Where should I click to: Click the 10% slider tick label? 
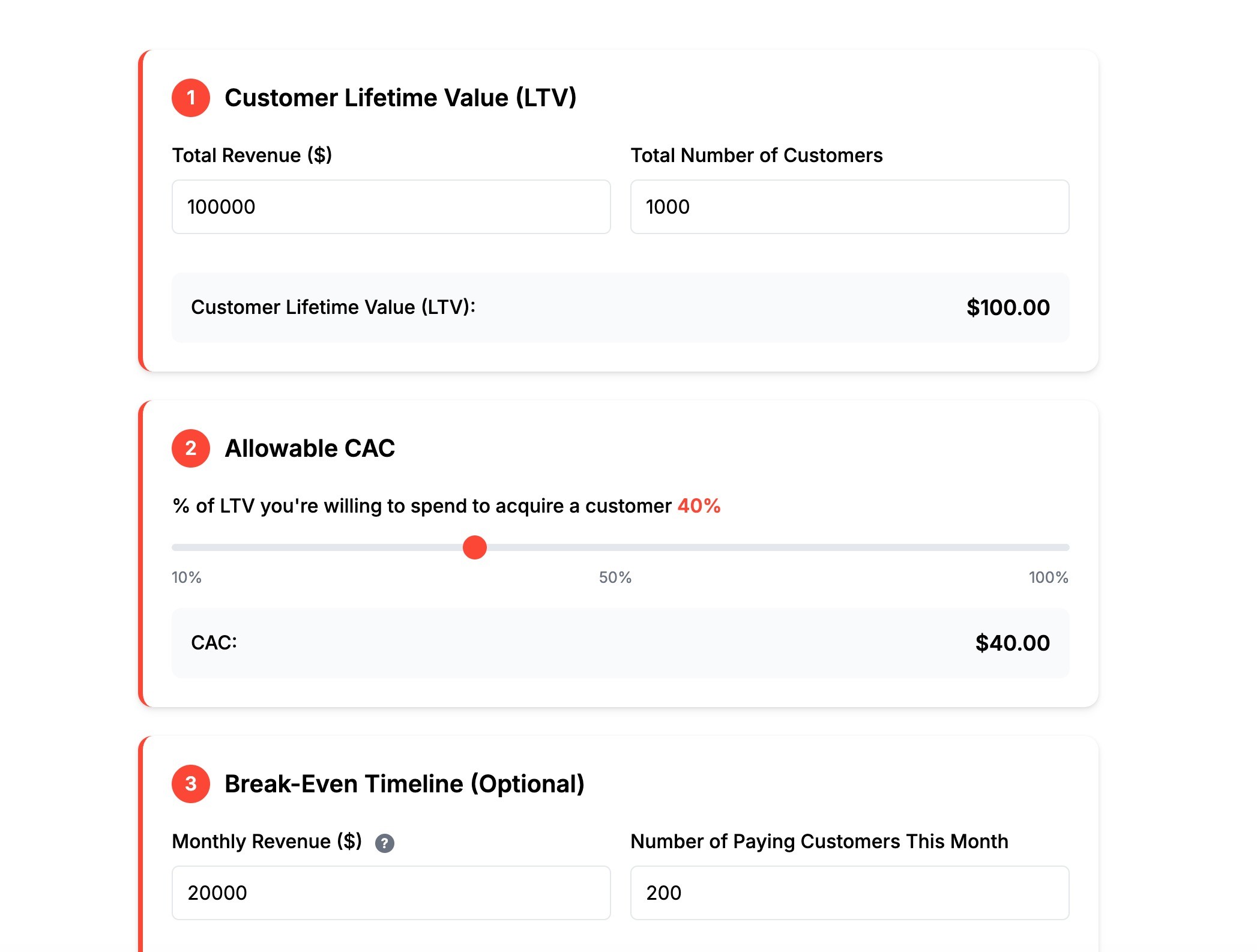tap(187, 577)
